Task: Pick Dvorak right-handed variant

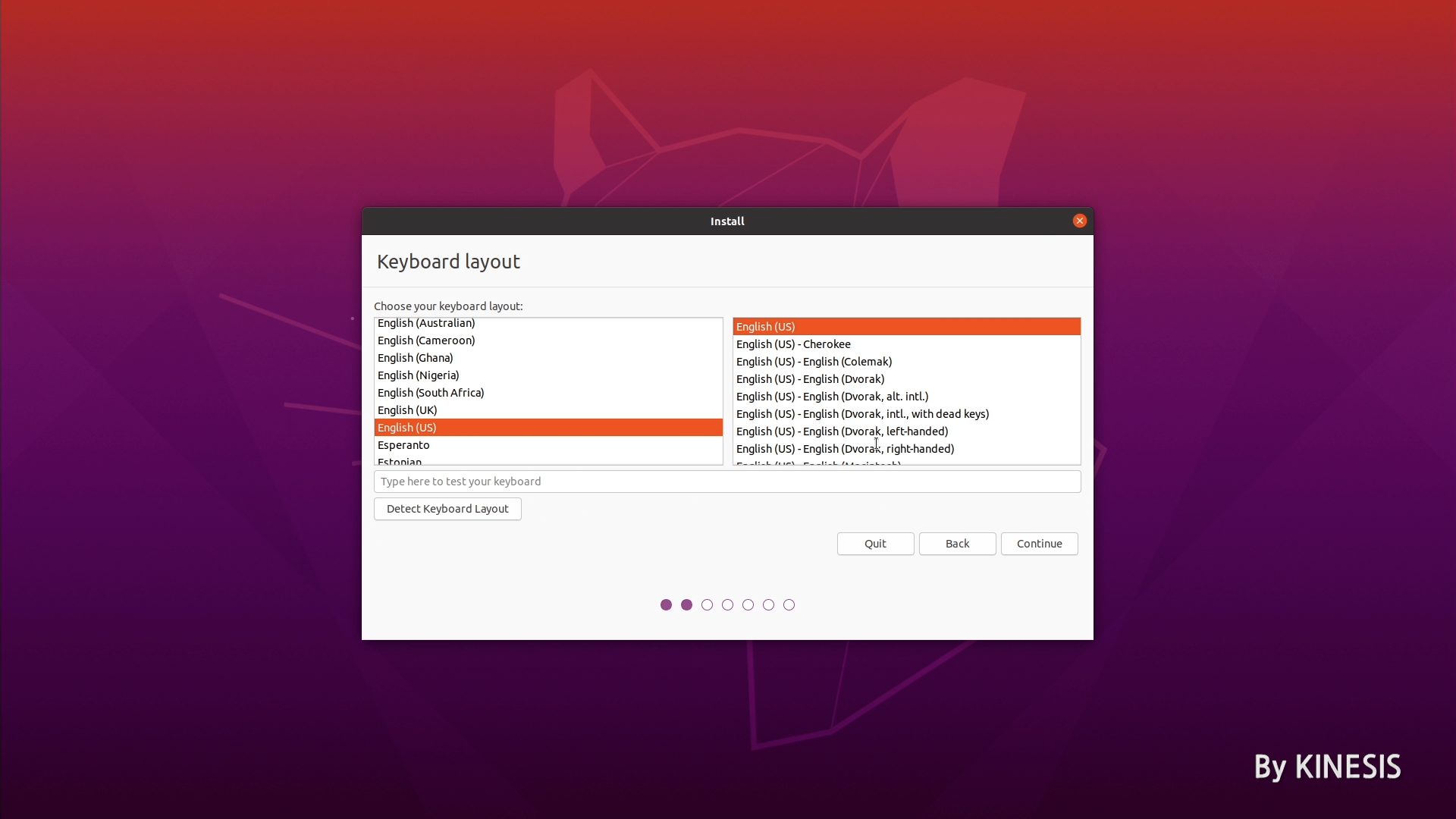Action: click(x=845, y=449)
